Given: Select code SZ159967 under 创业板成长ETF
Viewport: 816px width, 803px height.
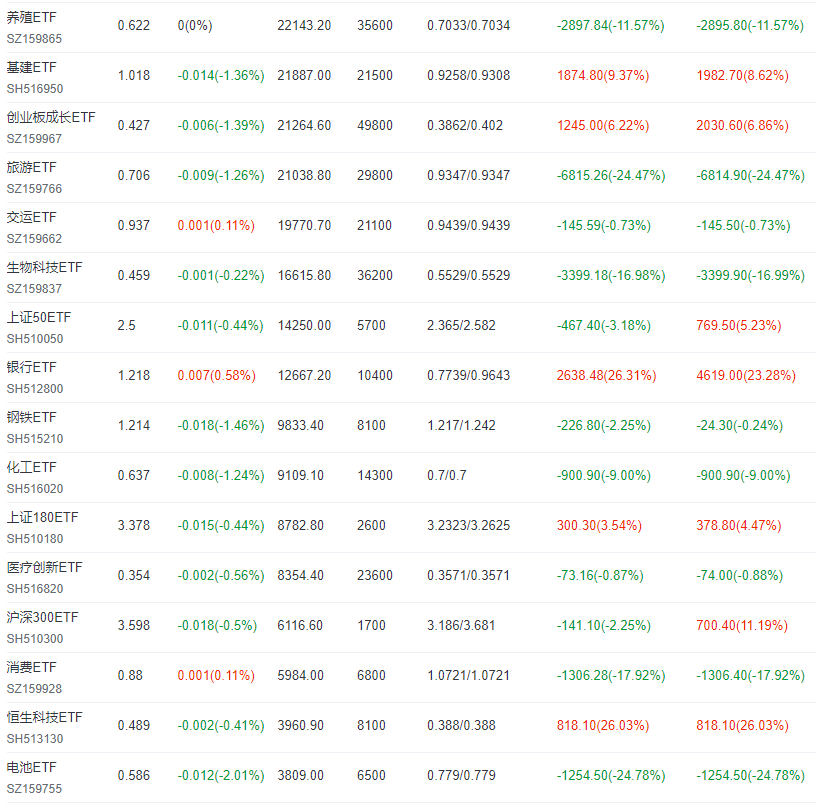Looking at the screenshot, I should pyautogui.click(x=34, y=138).
